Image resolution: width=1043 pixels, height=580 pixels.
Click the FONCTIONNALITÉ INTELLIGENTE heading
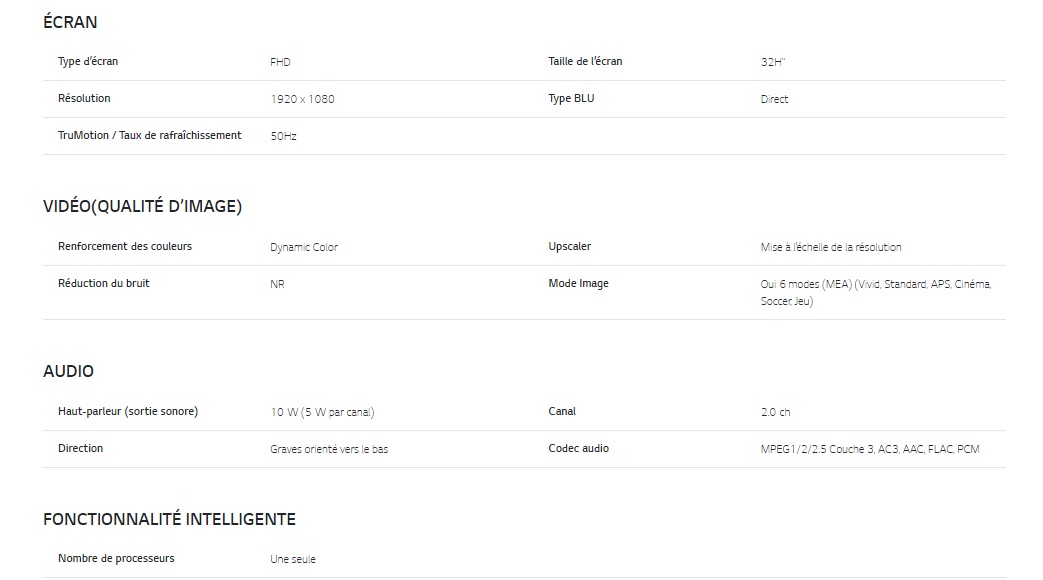(169, 519)
